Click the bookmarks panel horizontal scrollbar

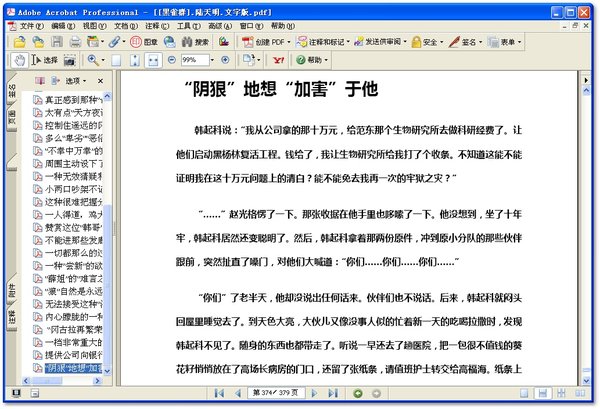pyautogui.click(x=62, y=381)
